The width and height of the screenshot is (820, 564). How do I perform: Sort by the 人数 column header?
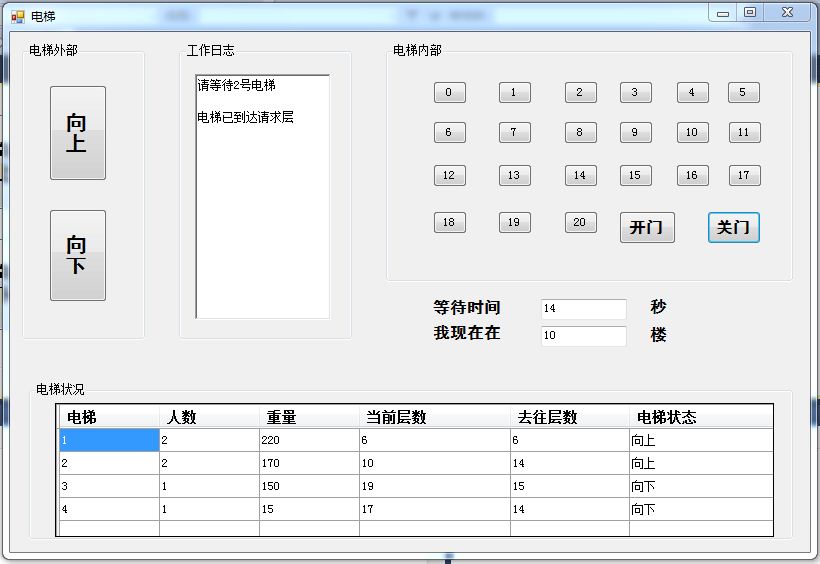coord(209,417)
